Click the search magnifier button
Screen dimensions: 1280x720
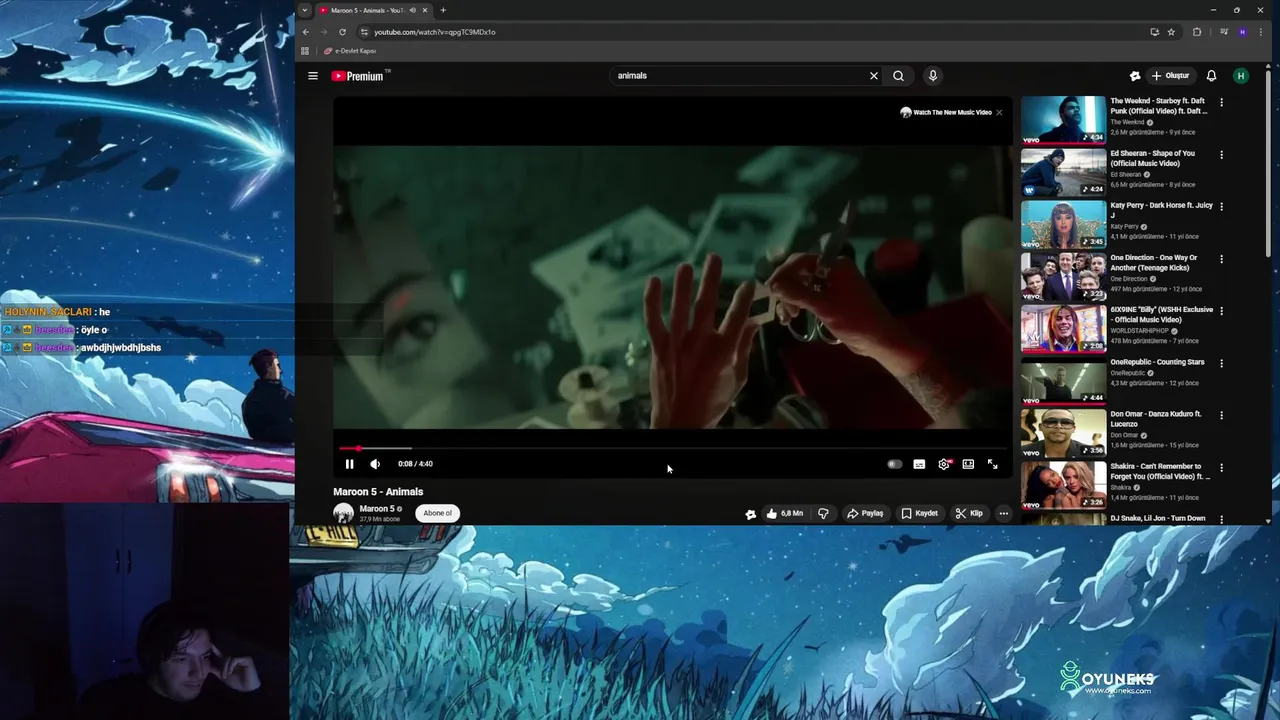(x=898, y=76)
